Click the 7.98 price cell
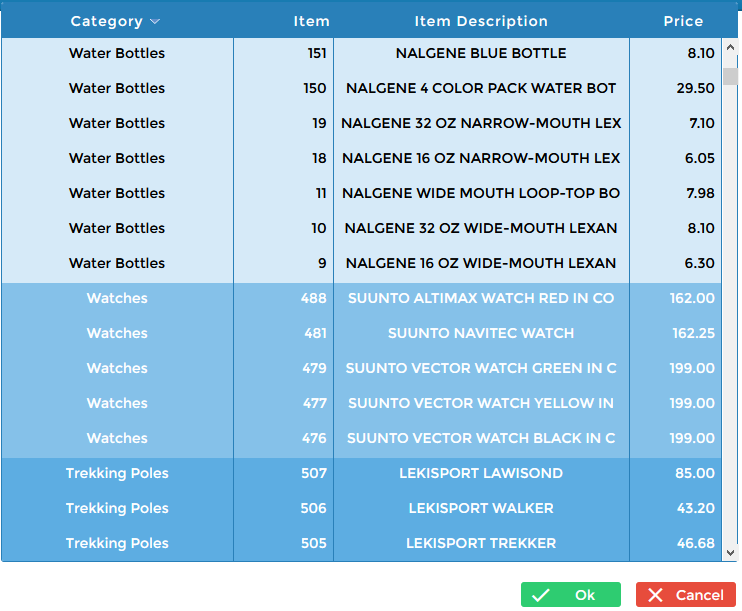This screenshot has height=611, width=742. pyautogui.click(x=676, y=193)
